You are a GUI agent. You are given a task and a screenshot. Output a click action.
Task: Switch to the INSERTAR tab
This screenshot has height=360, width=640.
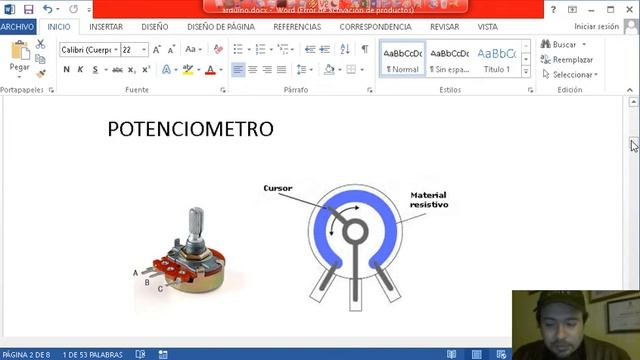(106, 27)
